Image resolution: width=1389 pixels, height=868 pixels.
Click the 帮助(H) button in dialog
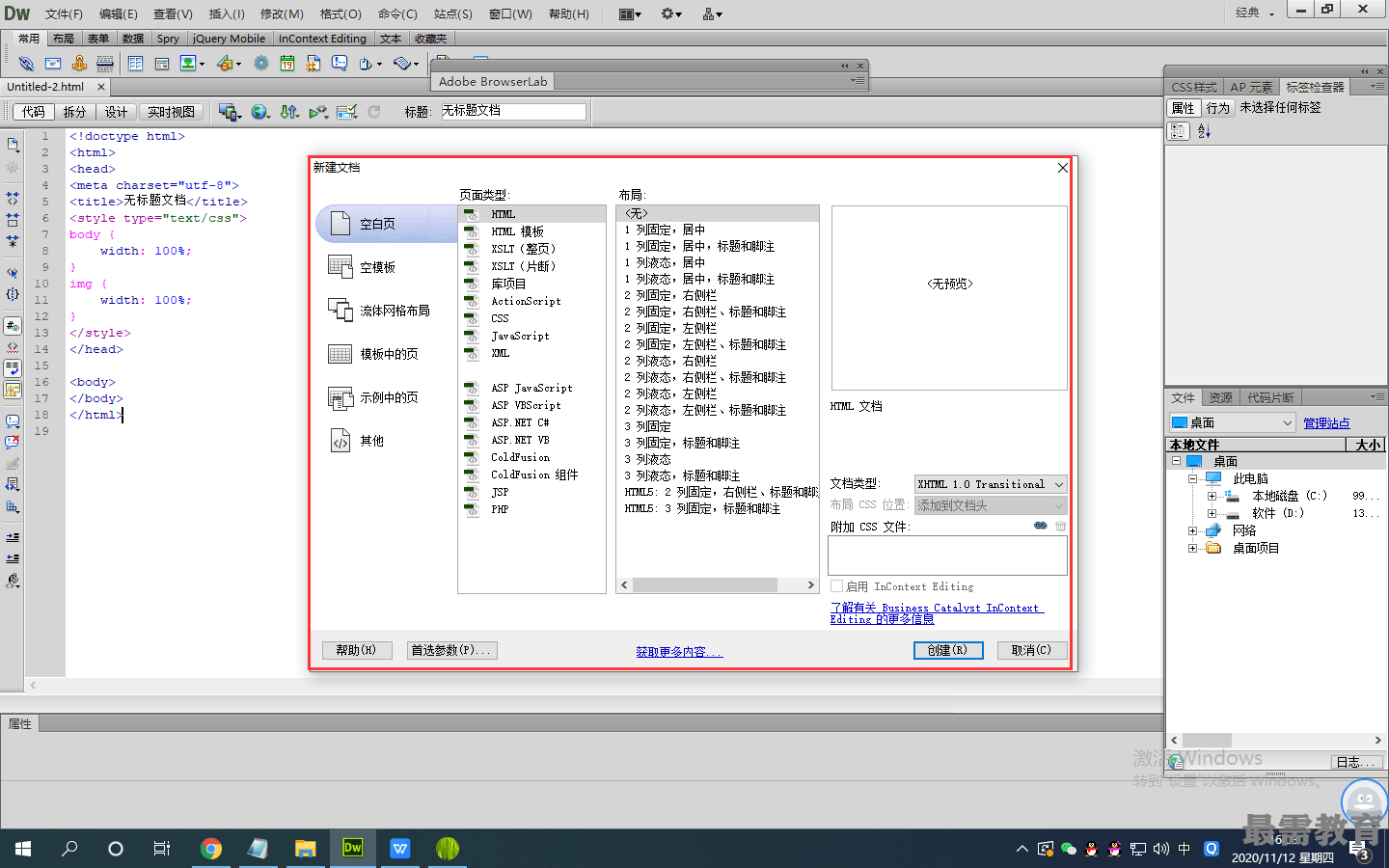[356, 650]
